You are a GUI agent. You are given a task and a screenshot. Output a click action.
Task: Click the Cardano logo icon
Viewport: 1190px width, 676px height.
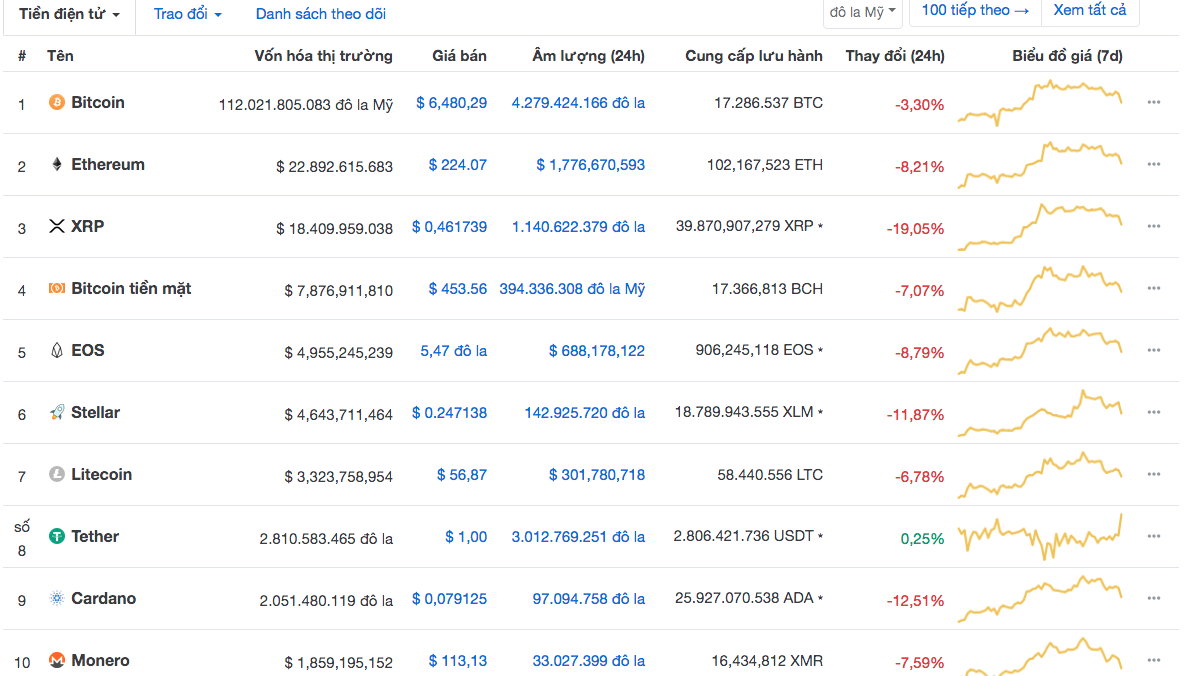coord(57,599)
